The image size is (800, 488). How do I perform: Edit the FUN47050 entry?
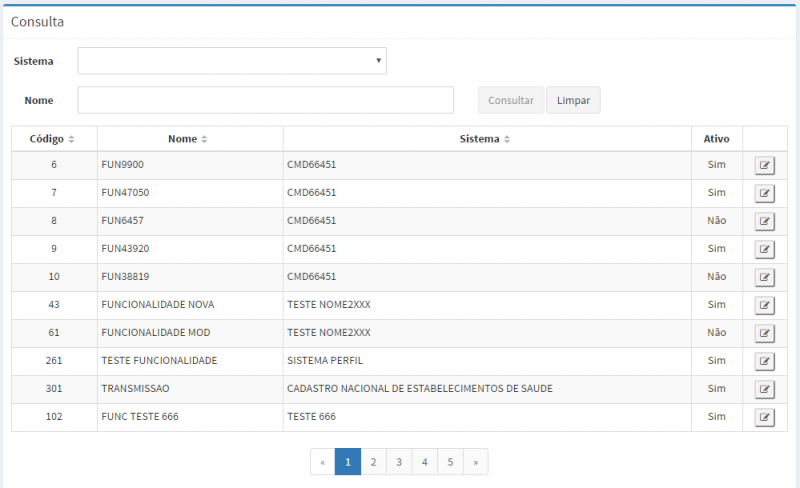[765, 193]
